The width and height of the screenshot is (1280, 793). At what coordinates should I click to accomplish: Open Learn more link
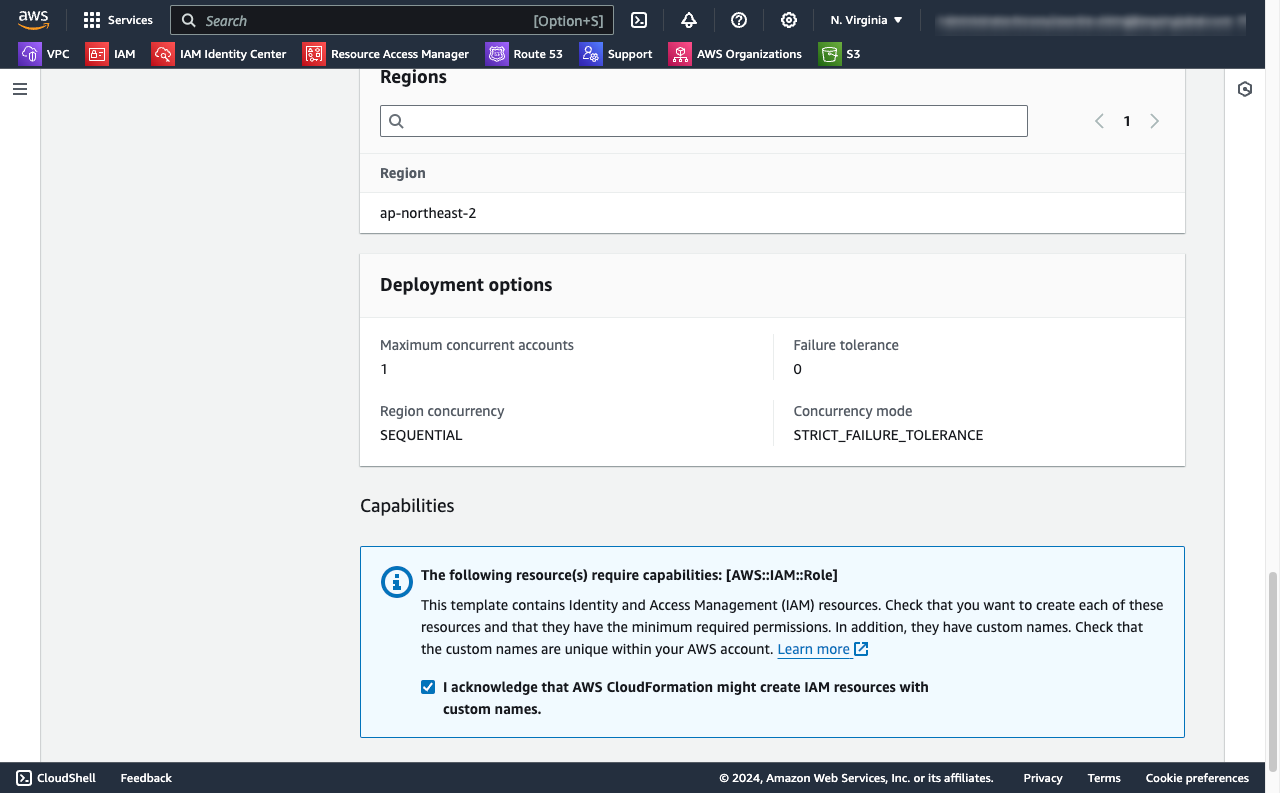point(823,649)
